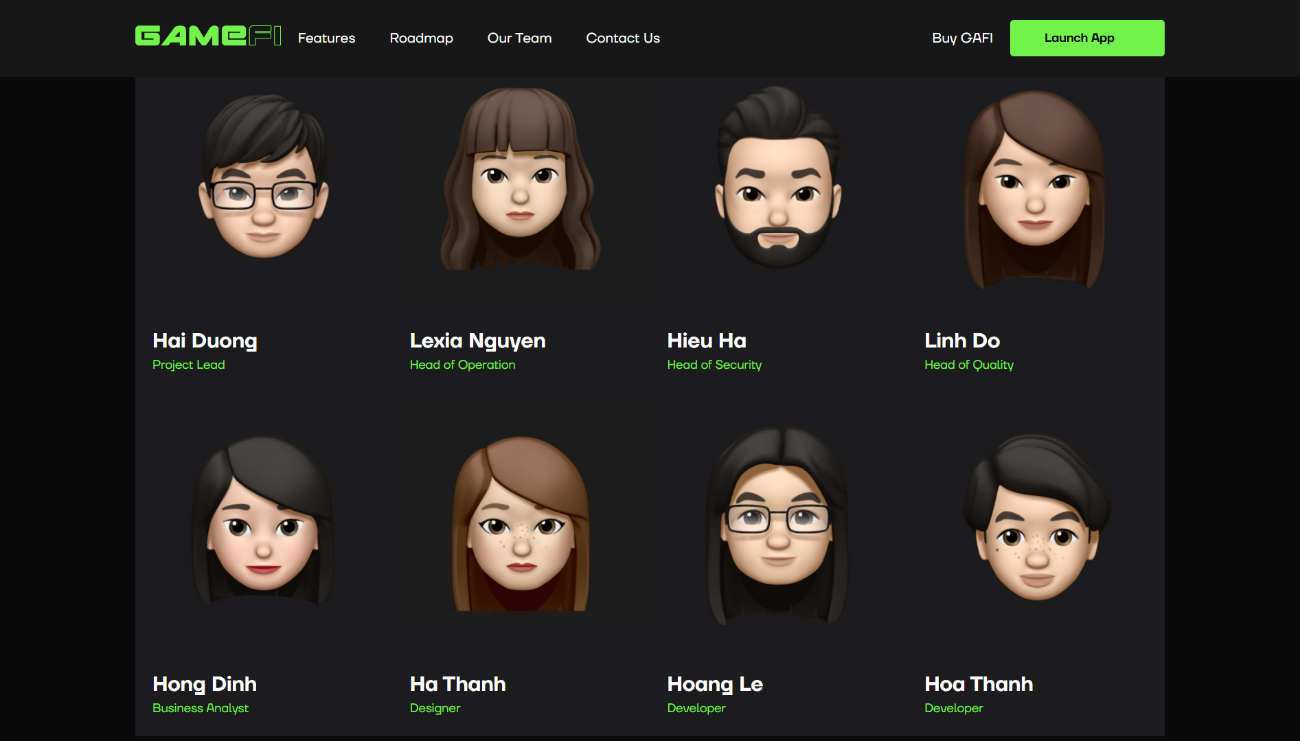The height and width of the screenshot is (741, 1300).
Task: Click the Business Analyst role label
Action: pos(200,708)
